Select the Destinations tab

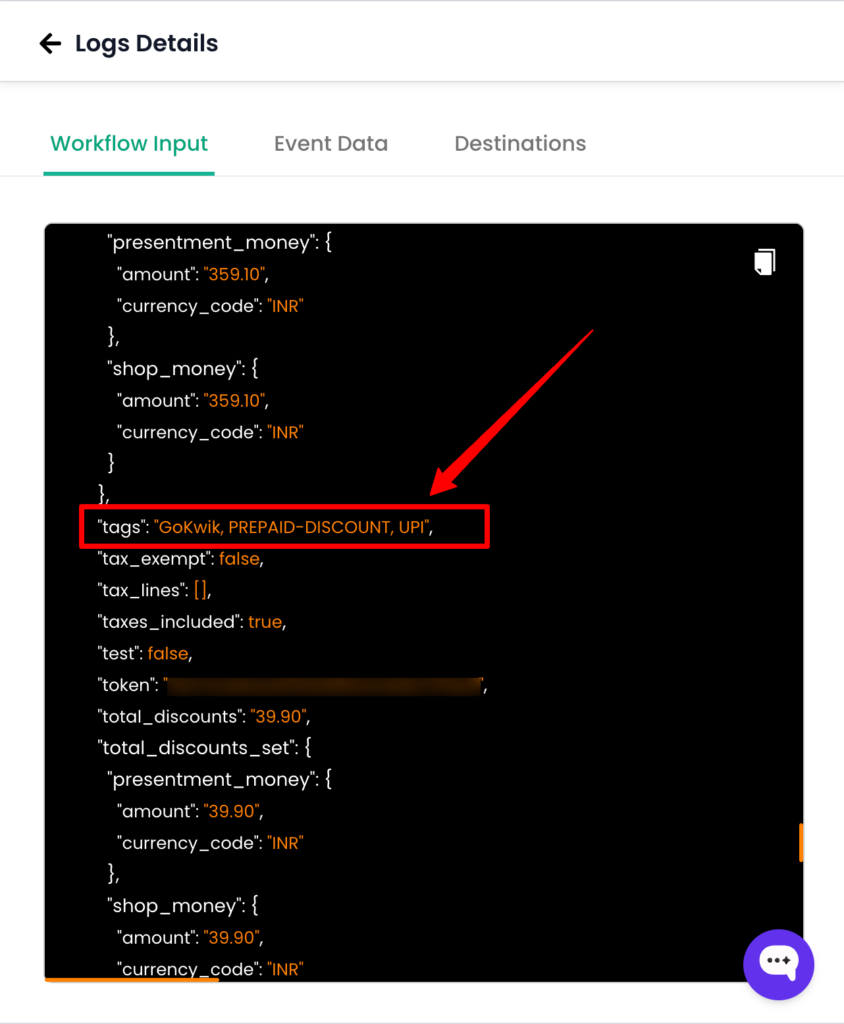[x=520, y=143]
